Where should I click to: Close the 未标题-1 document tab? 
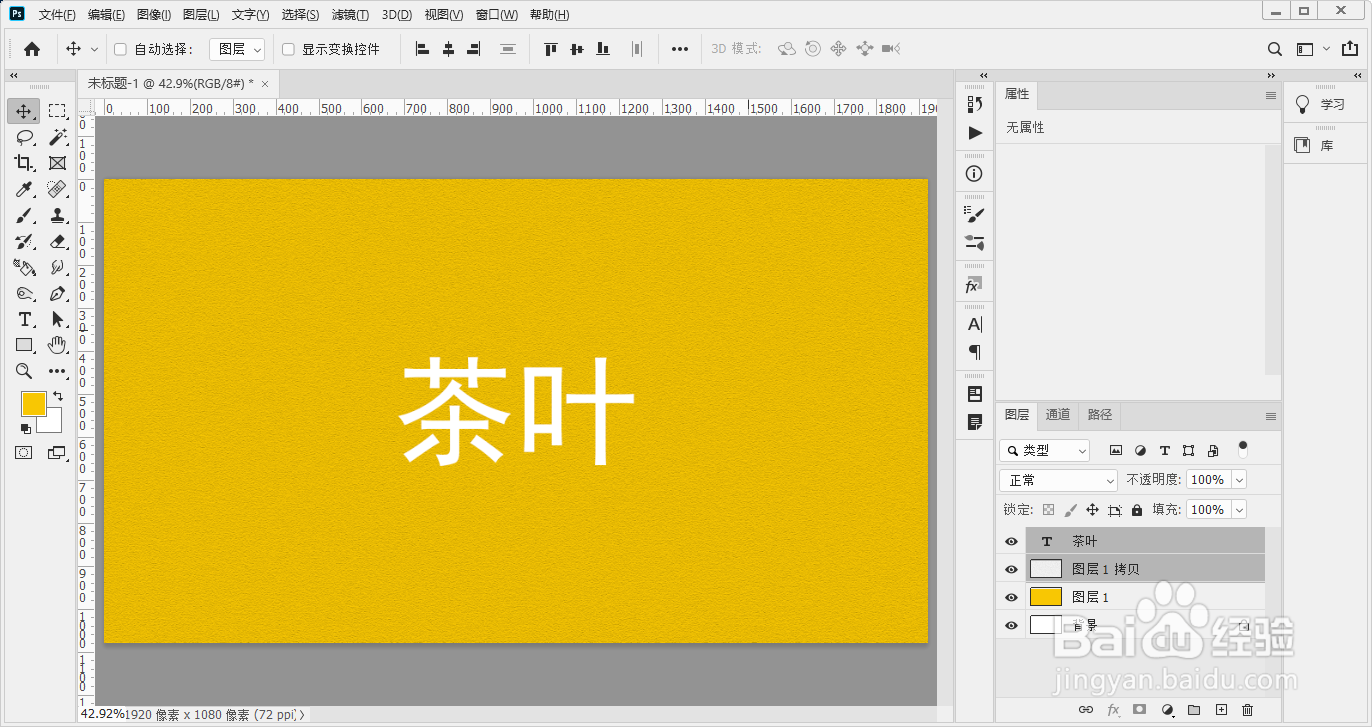click(x=264, y=83)
